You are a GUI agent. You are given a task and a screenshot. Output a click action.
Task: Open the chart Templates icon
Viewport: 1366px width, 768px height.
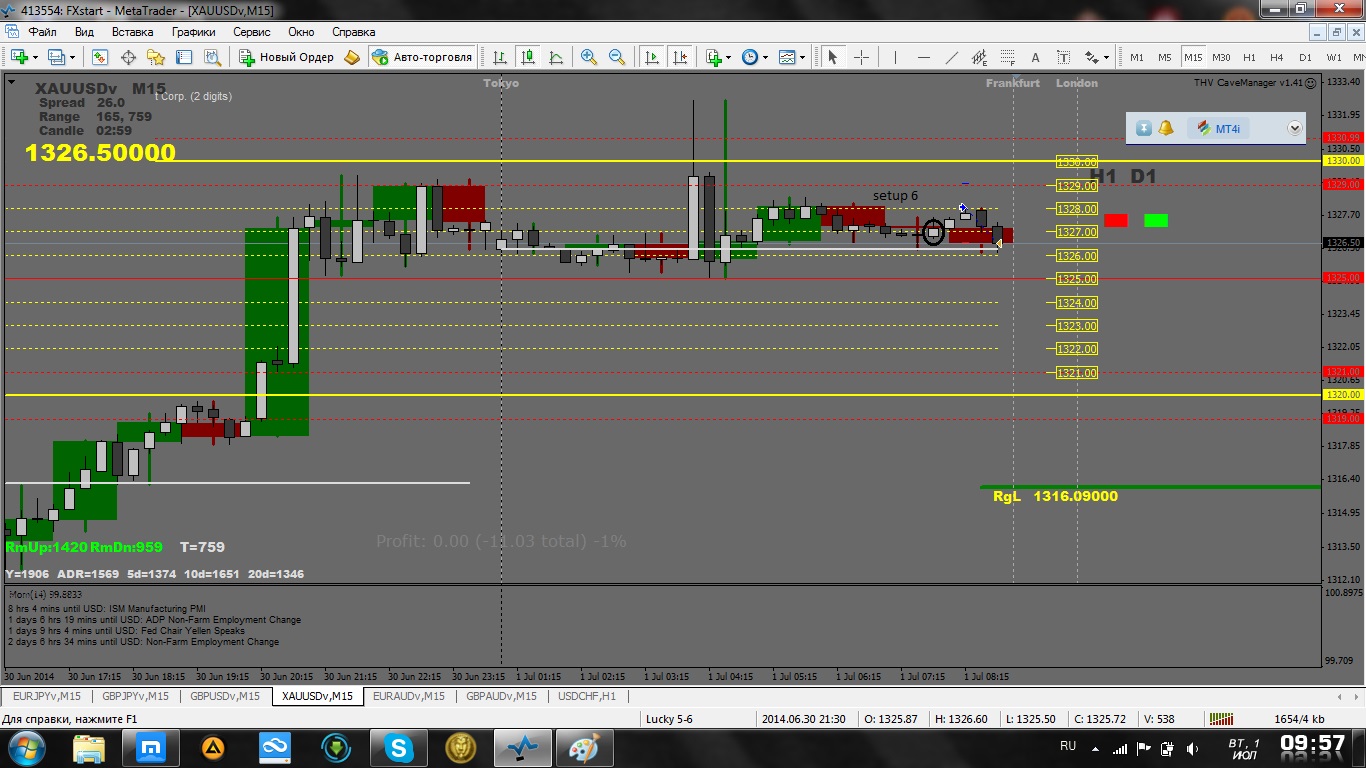[788, 57]
